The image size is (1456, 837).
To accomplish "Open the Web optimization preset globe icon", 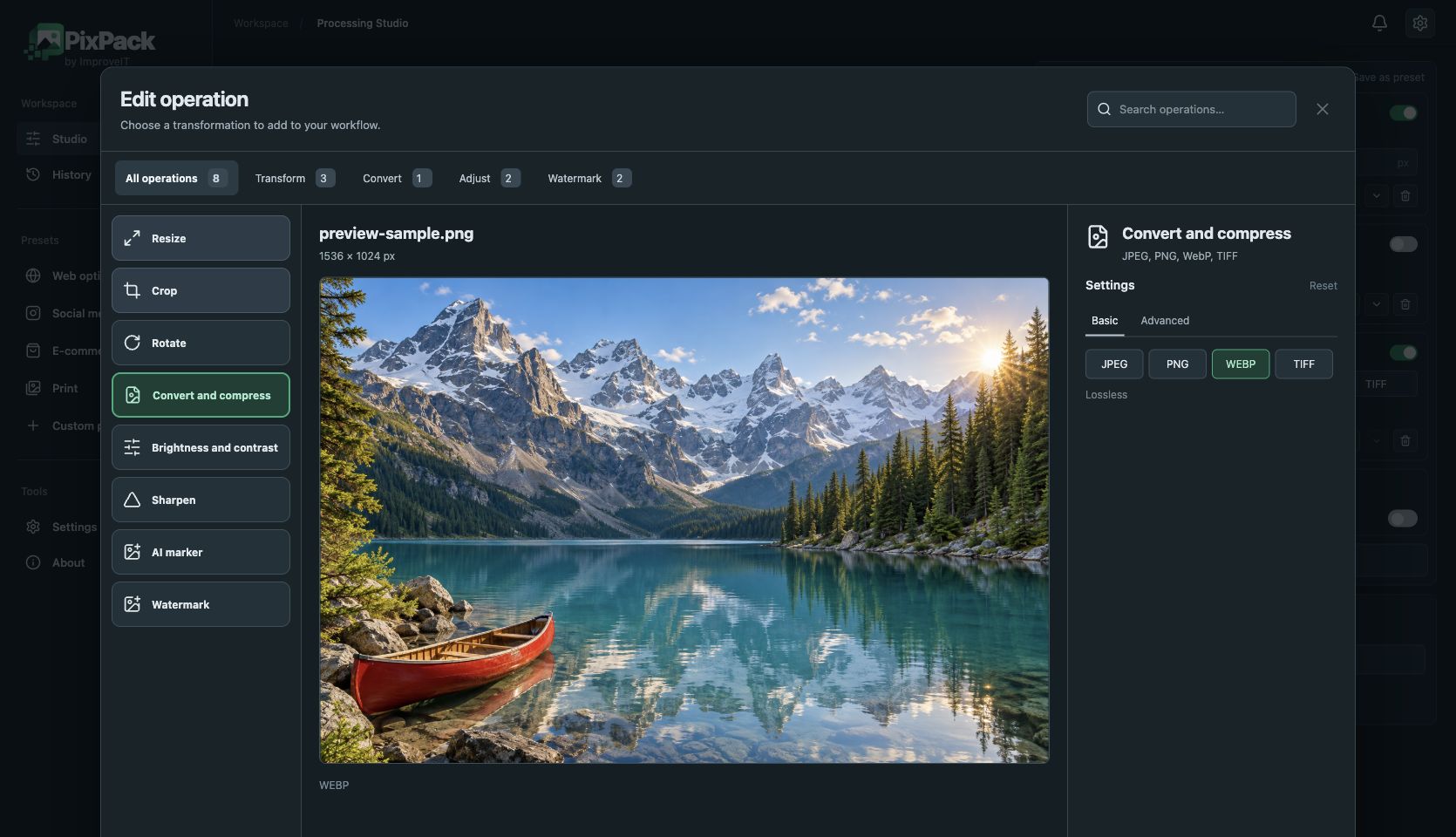I will [33, 276].
